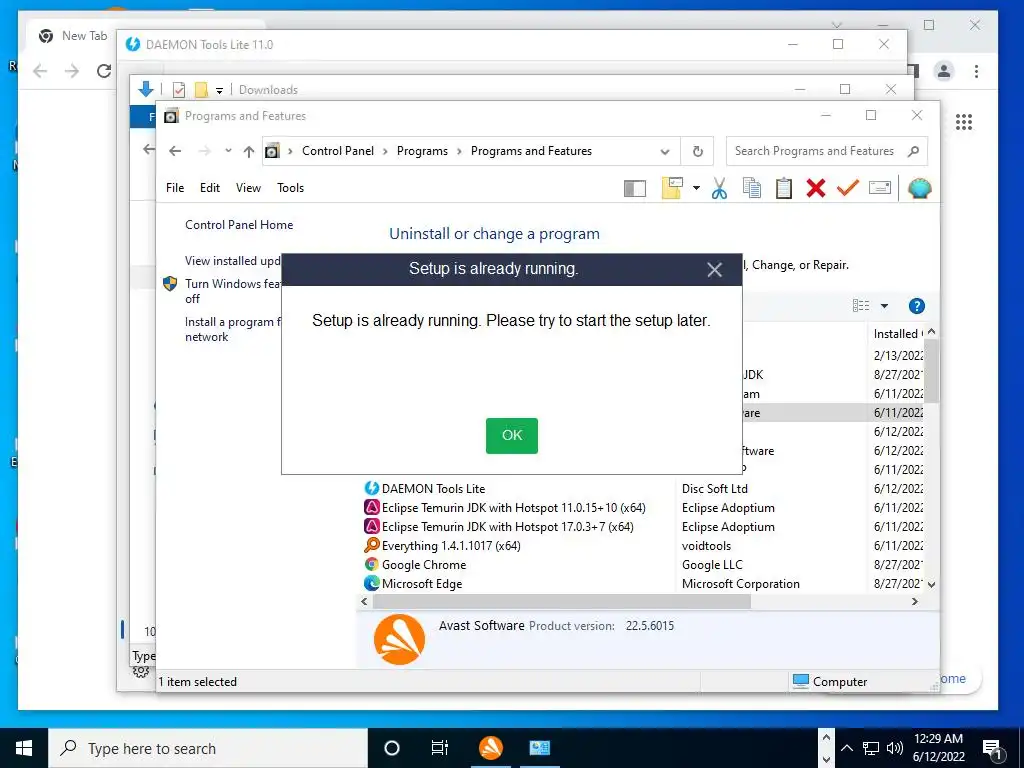The width and height of the screenshot is (1024, 768).
Task: Click the Cortana circle icon
Action: click(x=391, y=748)
